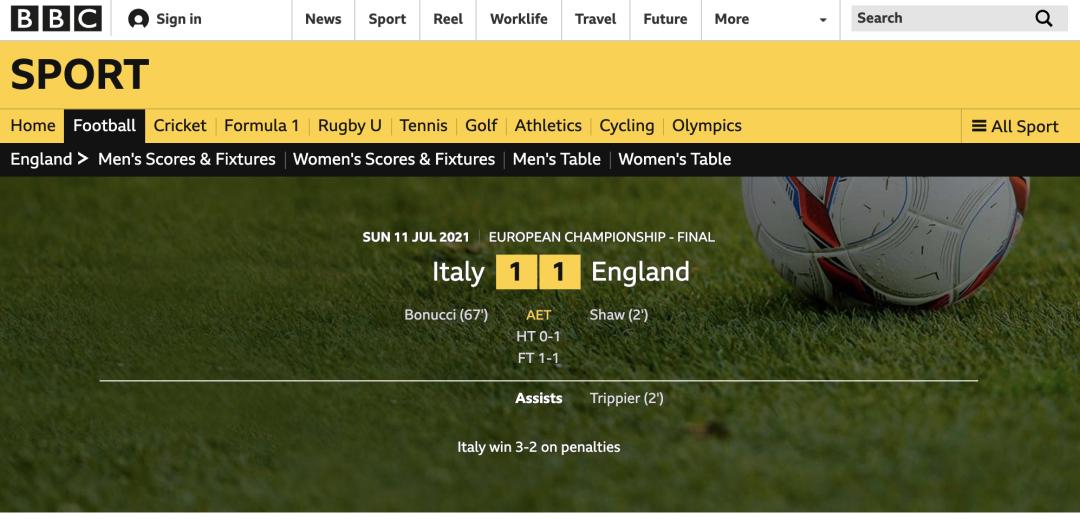
Task: Click the BBC logo
Action: click(x=56, y=19)
